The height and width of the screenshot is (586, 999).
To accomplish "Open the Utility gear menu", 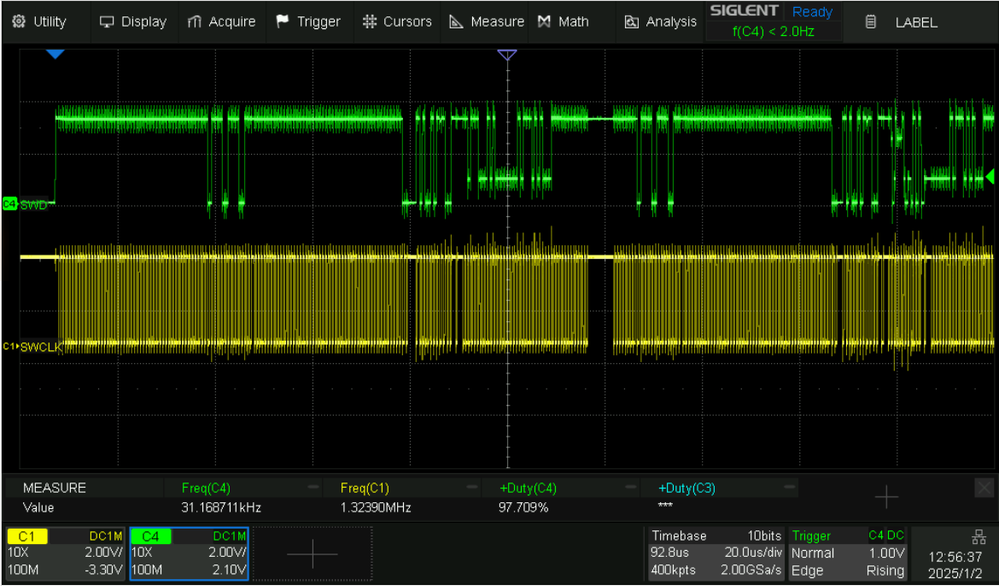I will point(40,22).
